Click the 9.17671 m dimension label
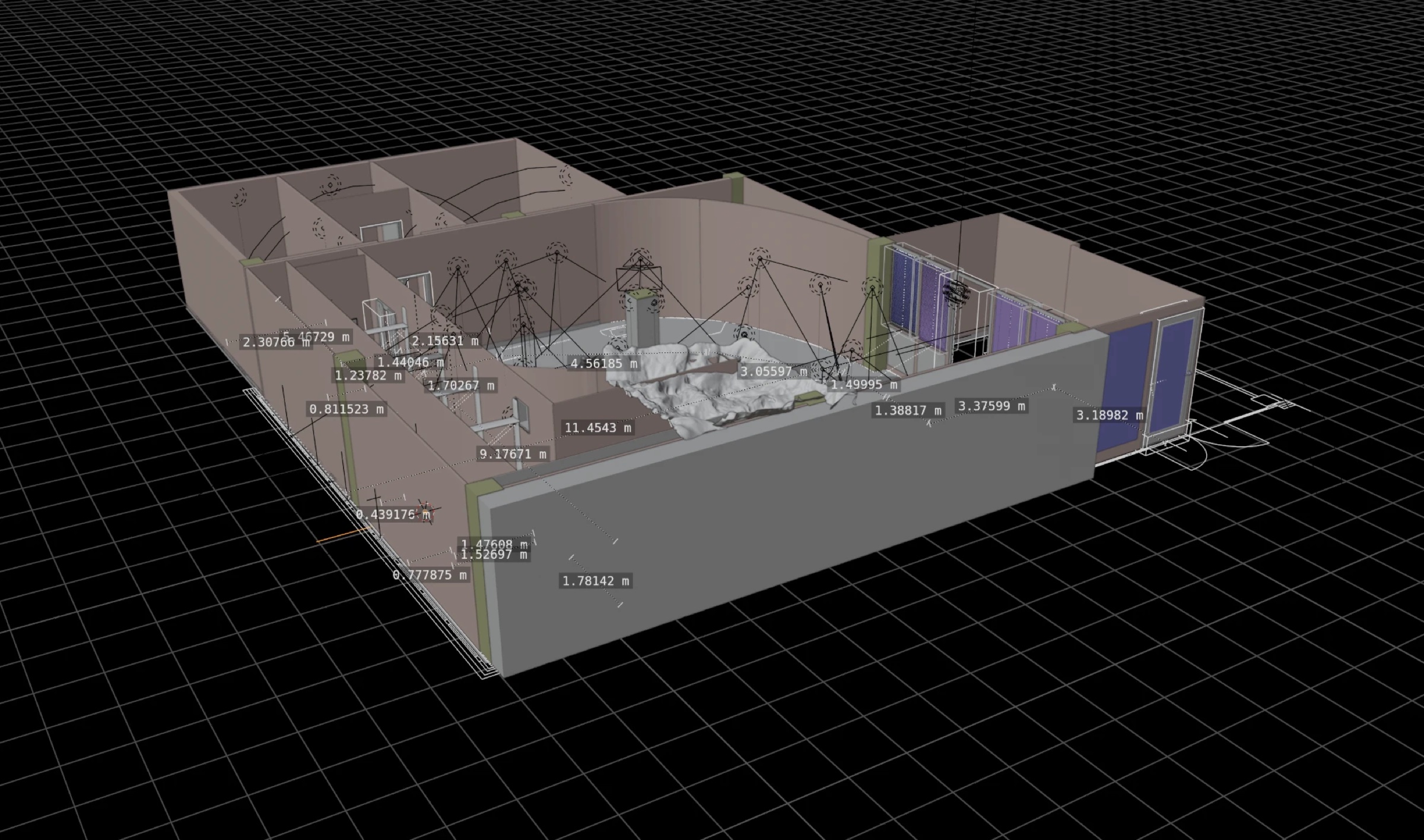The height and width of the screenshot is (840, 1424). (513, 454)
